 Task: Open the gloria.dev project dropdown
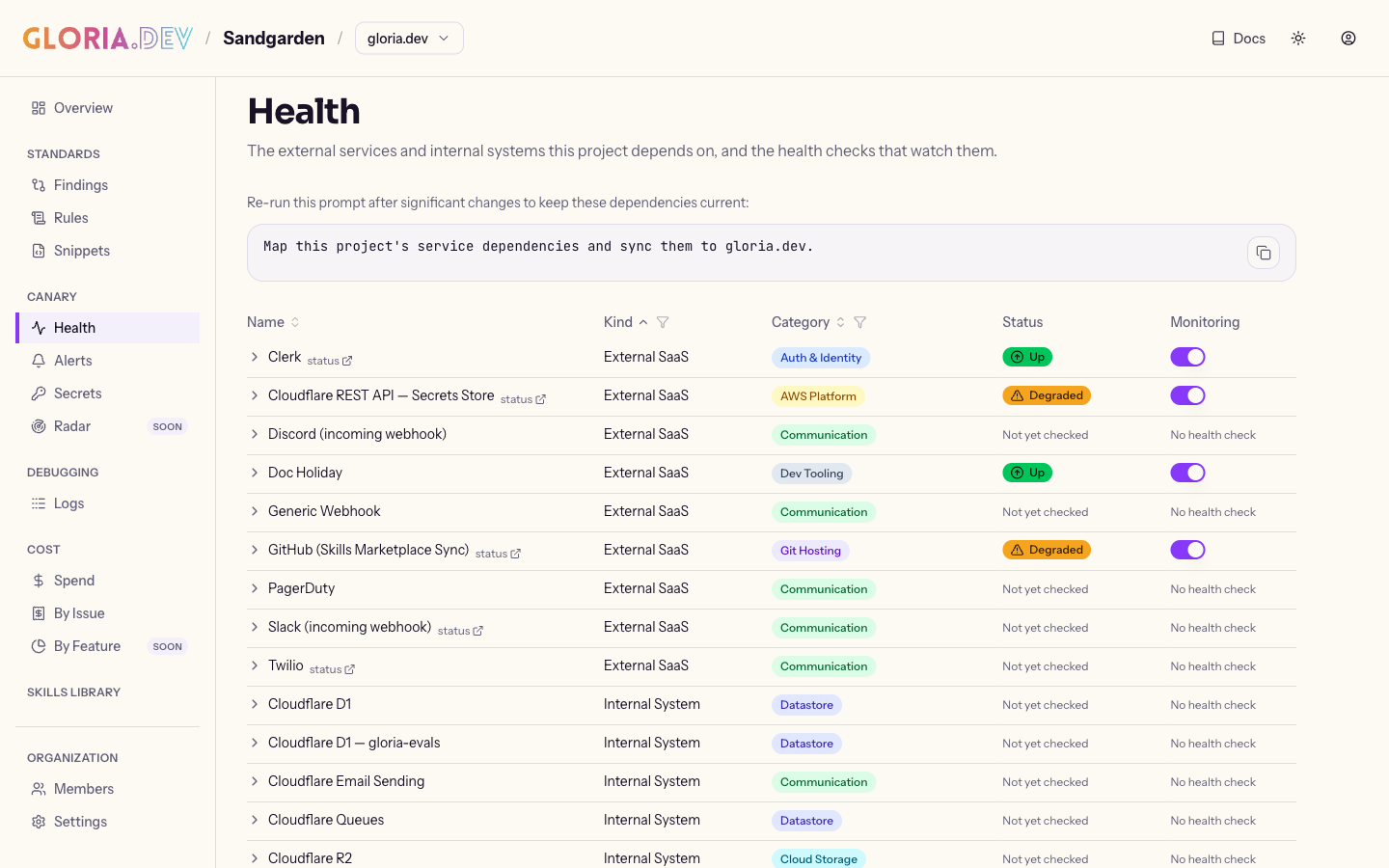[409, 39]
